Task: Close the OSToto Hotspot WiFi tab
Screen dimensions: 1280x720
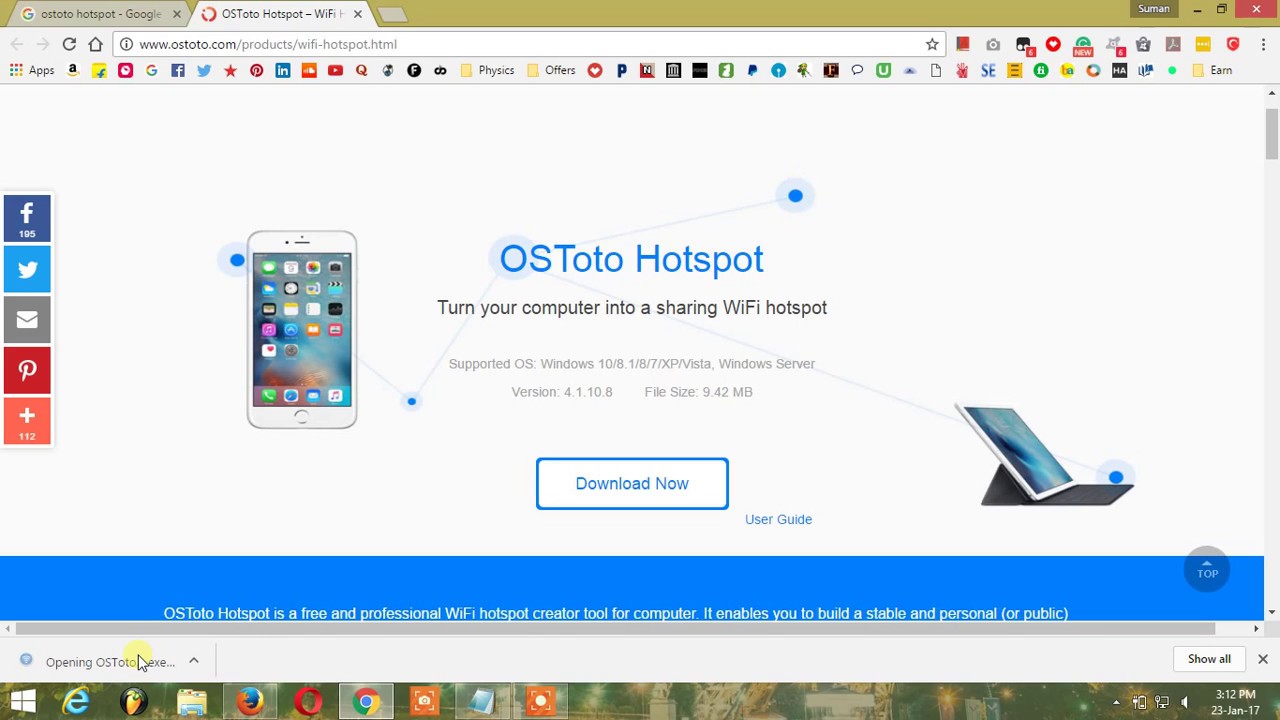Action: click(357, 14)
